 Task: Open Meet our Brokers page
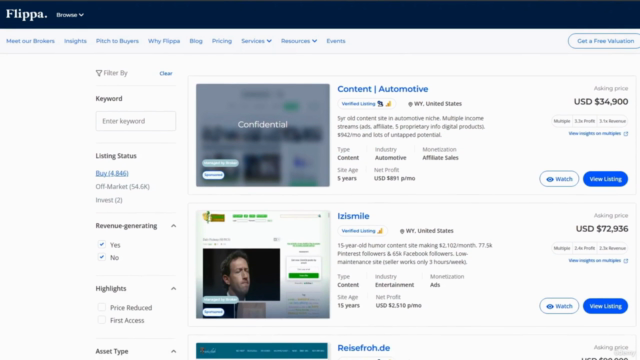click(x=30, y=41)
